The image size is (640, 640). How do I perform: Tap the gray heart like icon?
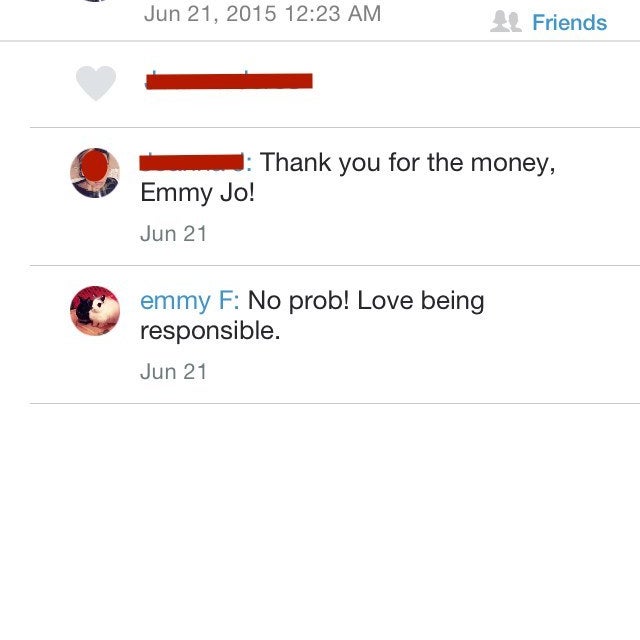[x=96, y=82]
